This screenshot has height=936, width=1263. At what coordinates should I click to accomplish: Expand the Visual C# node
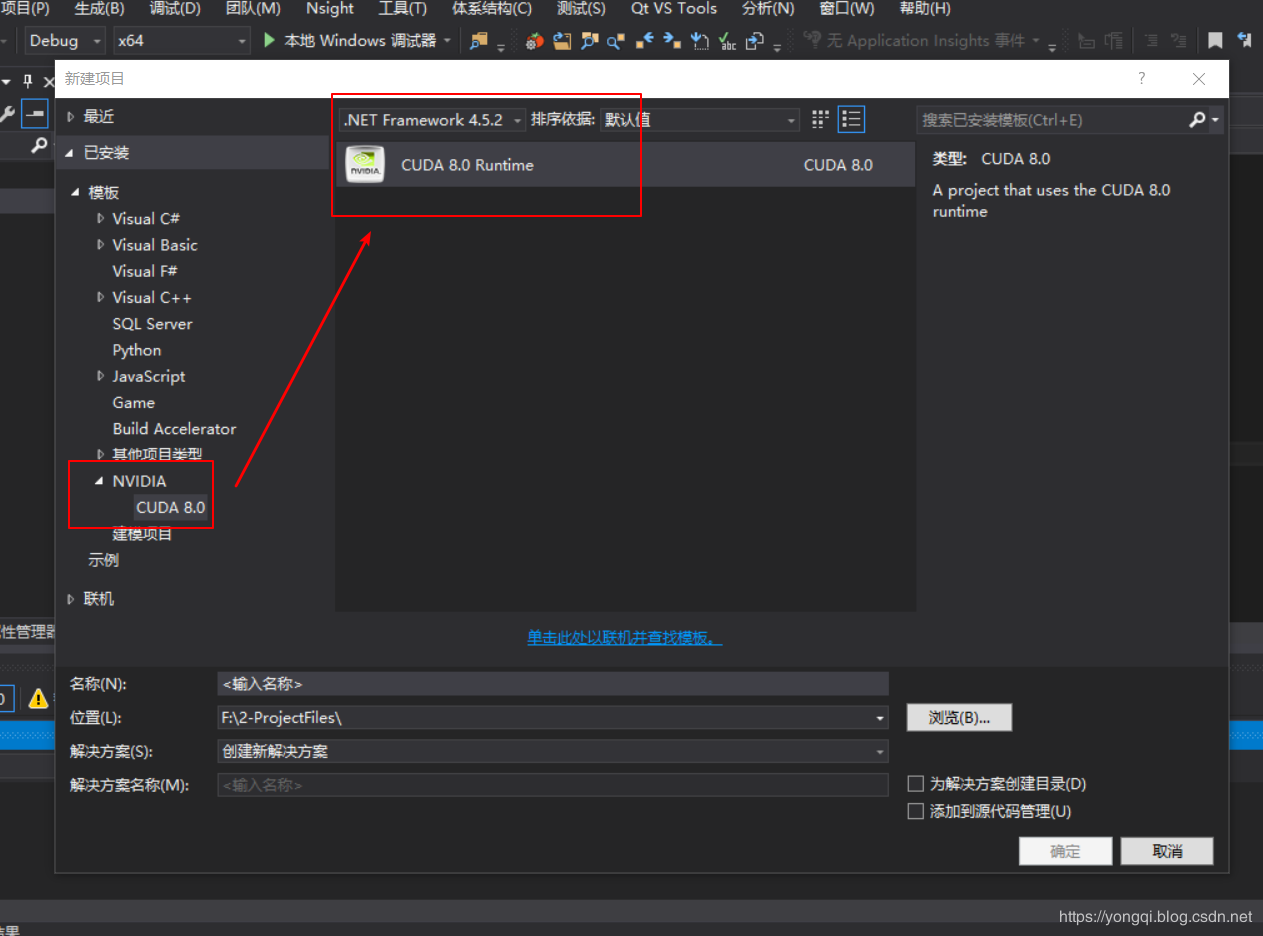101,218
